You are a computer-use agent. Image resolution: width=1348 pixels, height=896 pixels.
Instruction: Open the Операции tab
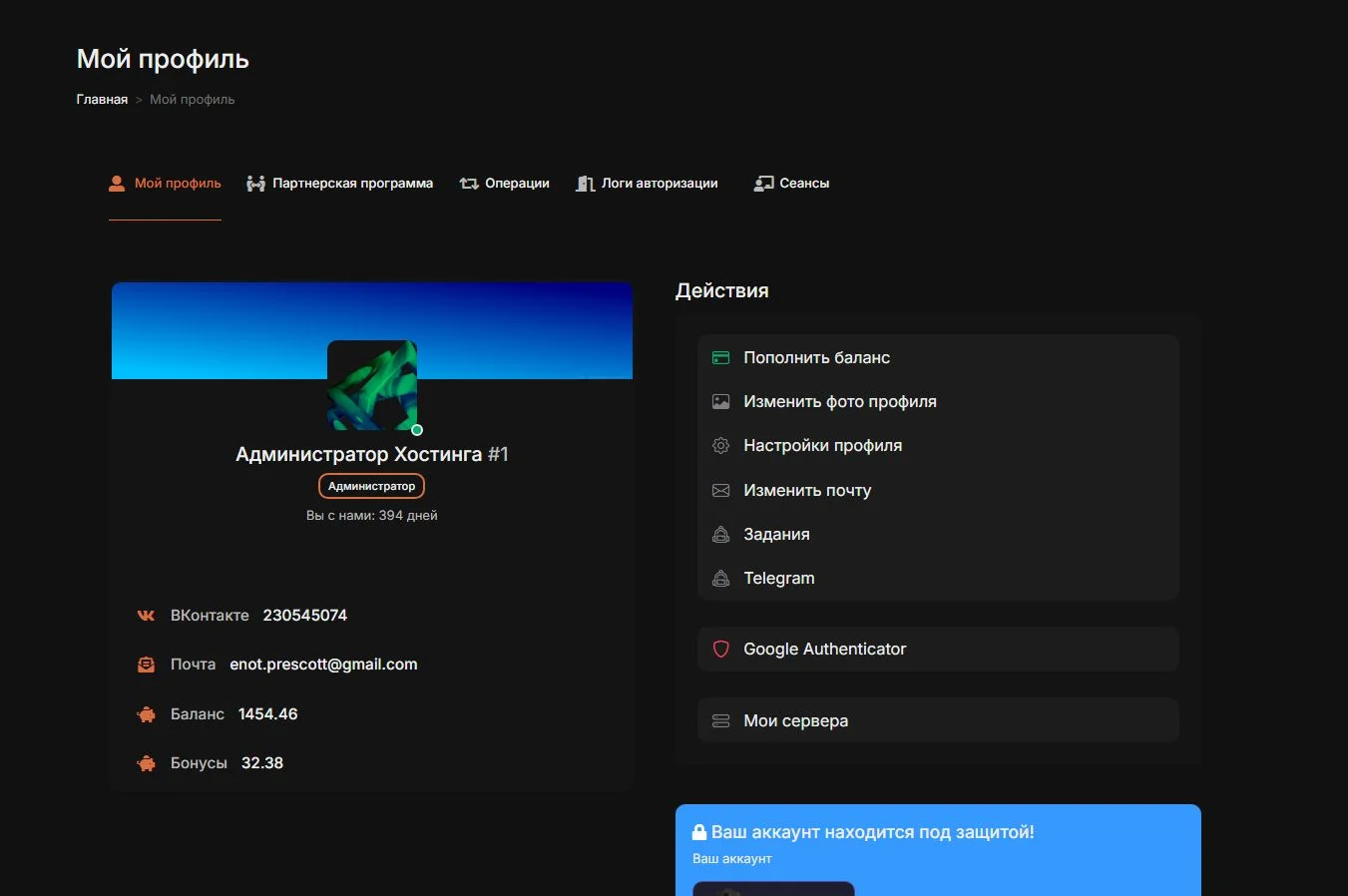tap(505, 184)
